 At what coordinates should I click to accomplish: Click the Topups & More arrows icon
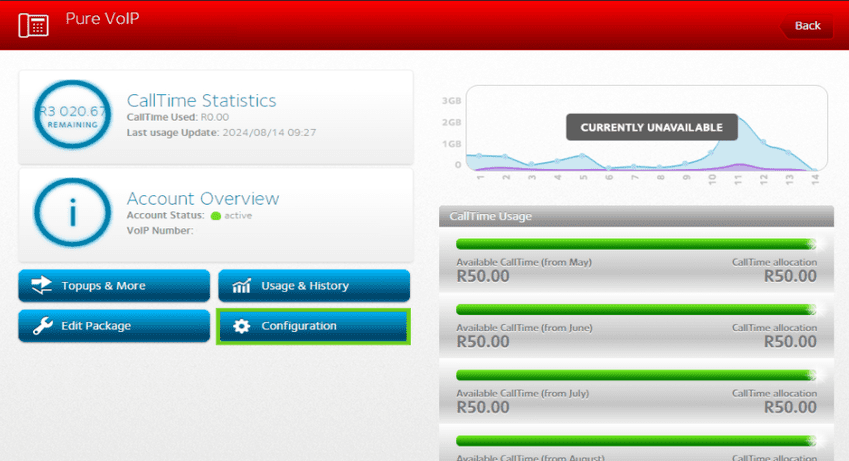click(x=42, y=286)
